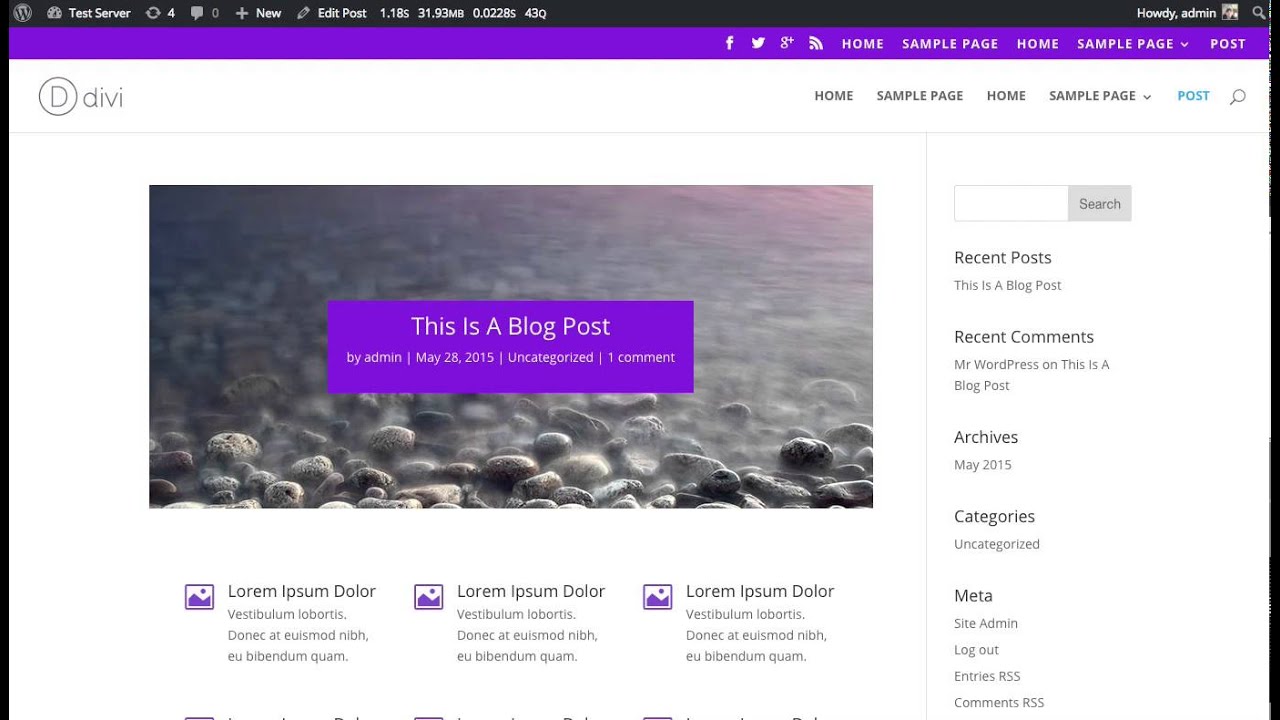Click admin bar search magnifier icon

point(1259,13)
